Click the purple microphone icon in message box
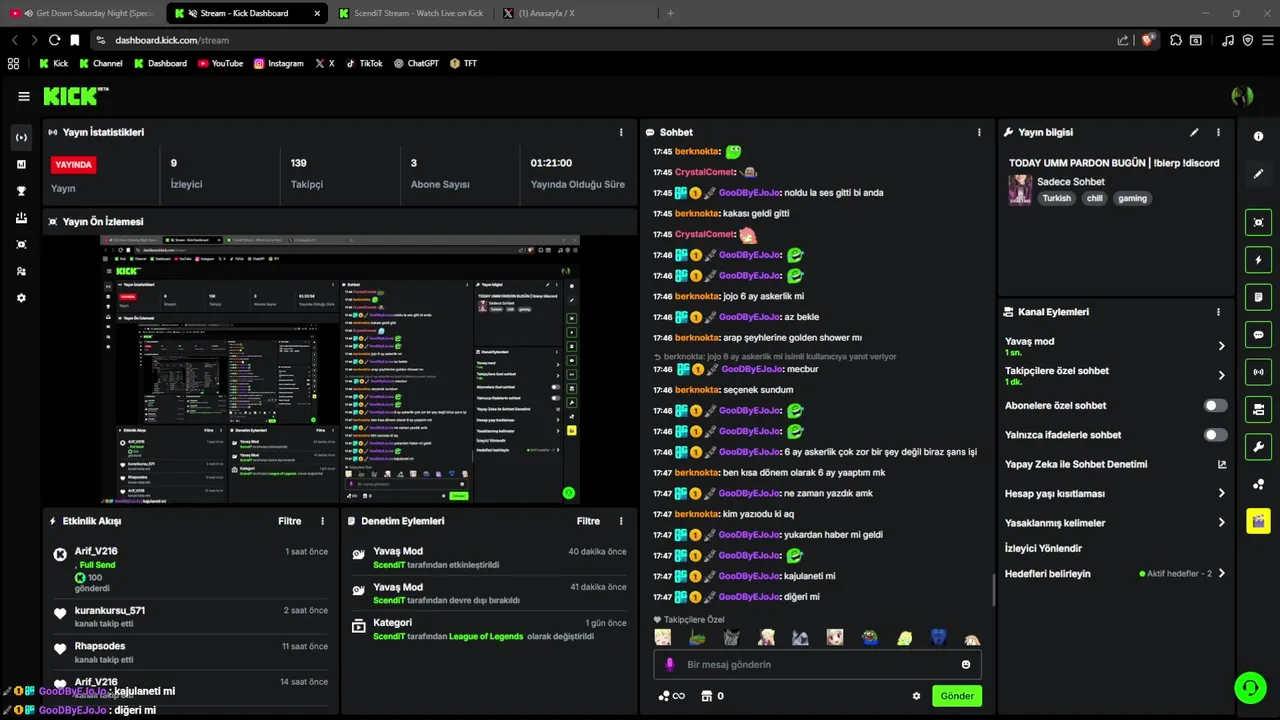 [x=670, y=664]
